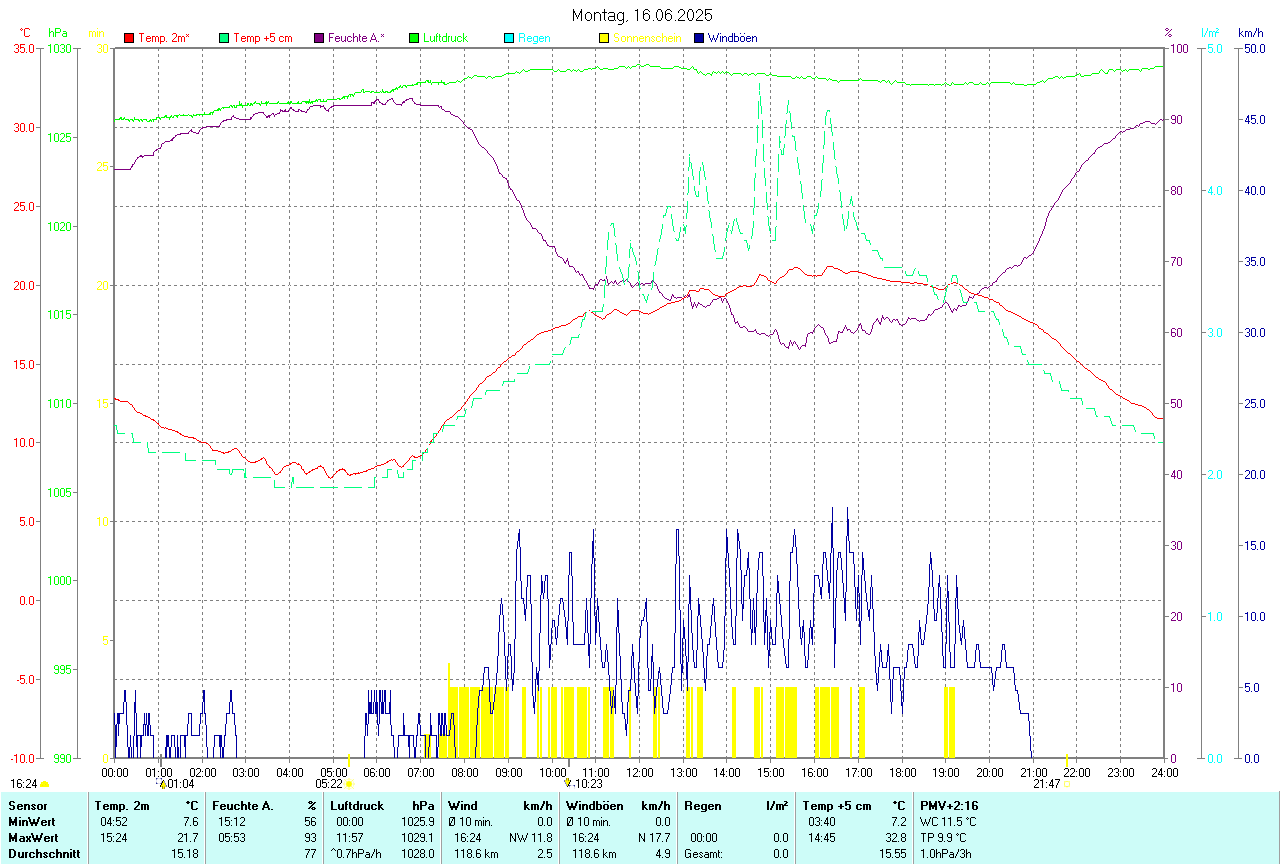Screen dimensions: 1280x864
Task: Click the green Luftdruck legend square
Action: point(414,38)
